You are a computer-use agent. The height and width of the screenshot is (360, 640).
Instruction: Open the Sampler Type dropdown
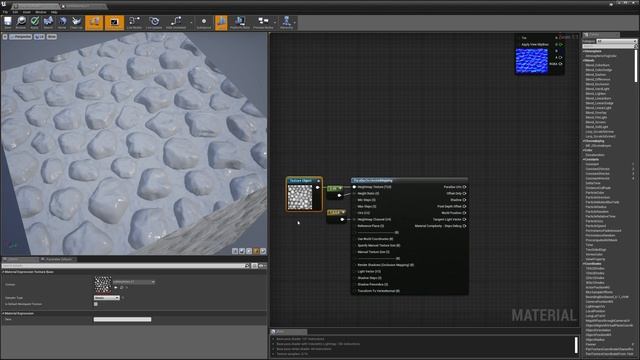(107, 298)
